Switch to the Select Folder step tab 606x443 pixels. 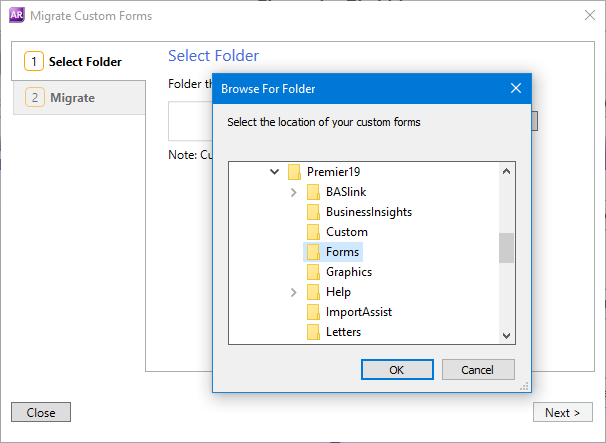pyautogui.click(x=78, y=62)
